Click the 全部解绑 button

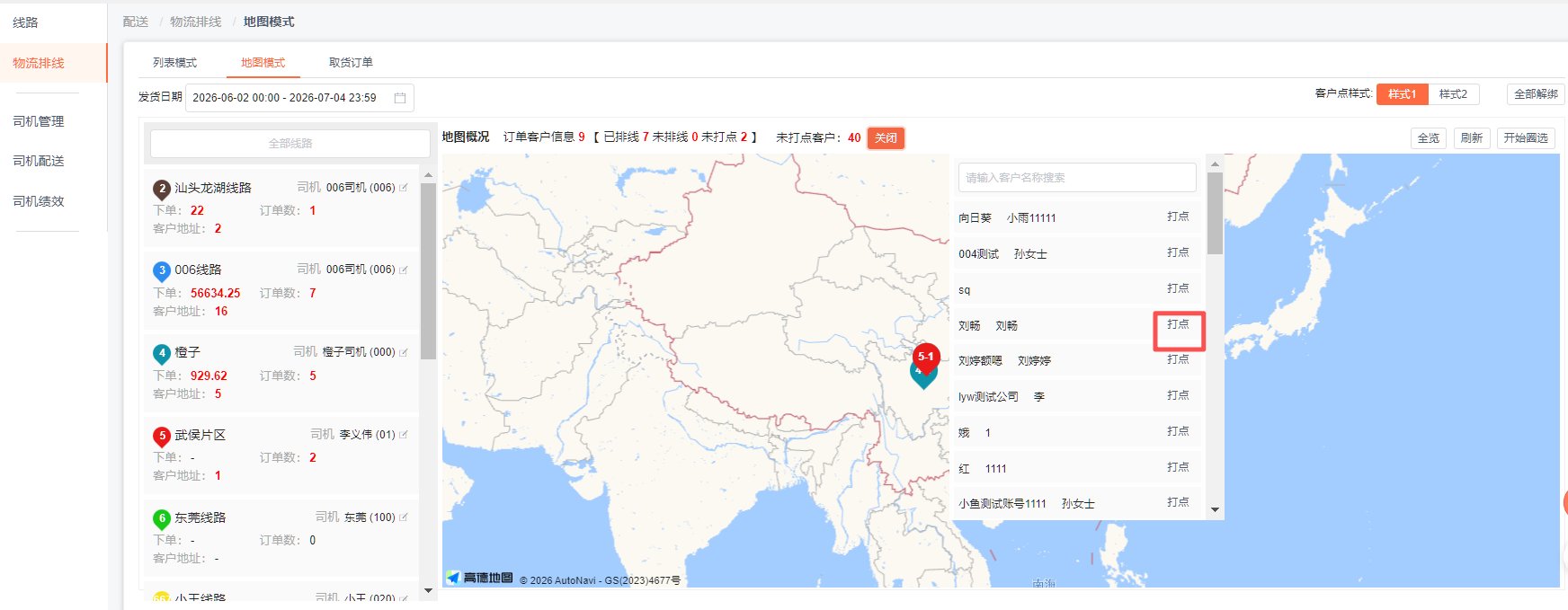(1536, 94)
